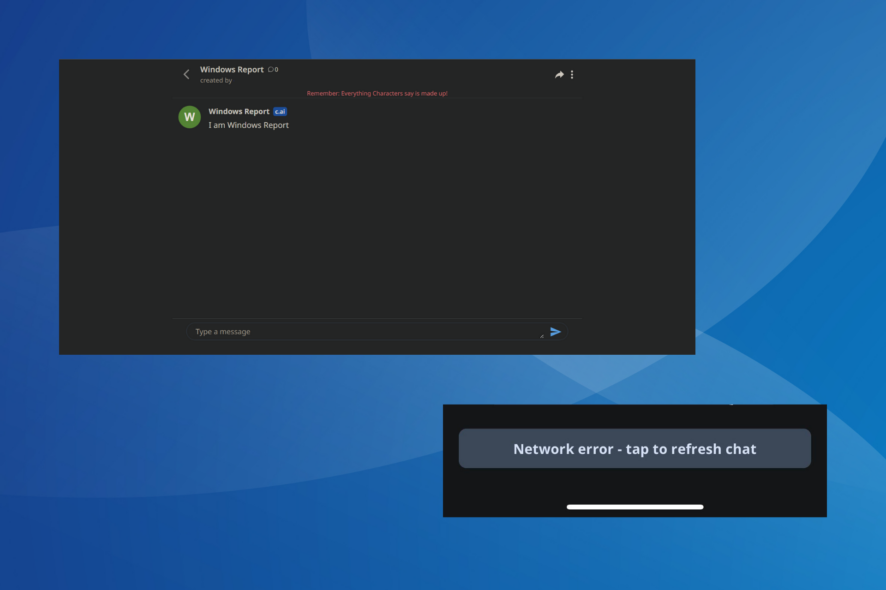Expand chat options via the kebab menu
The height and width of the screenshot is (590, 886).
(x=572, y=74)
